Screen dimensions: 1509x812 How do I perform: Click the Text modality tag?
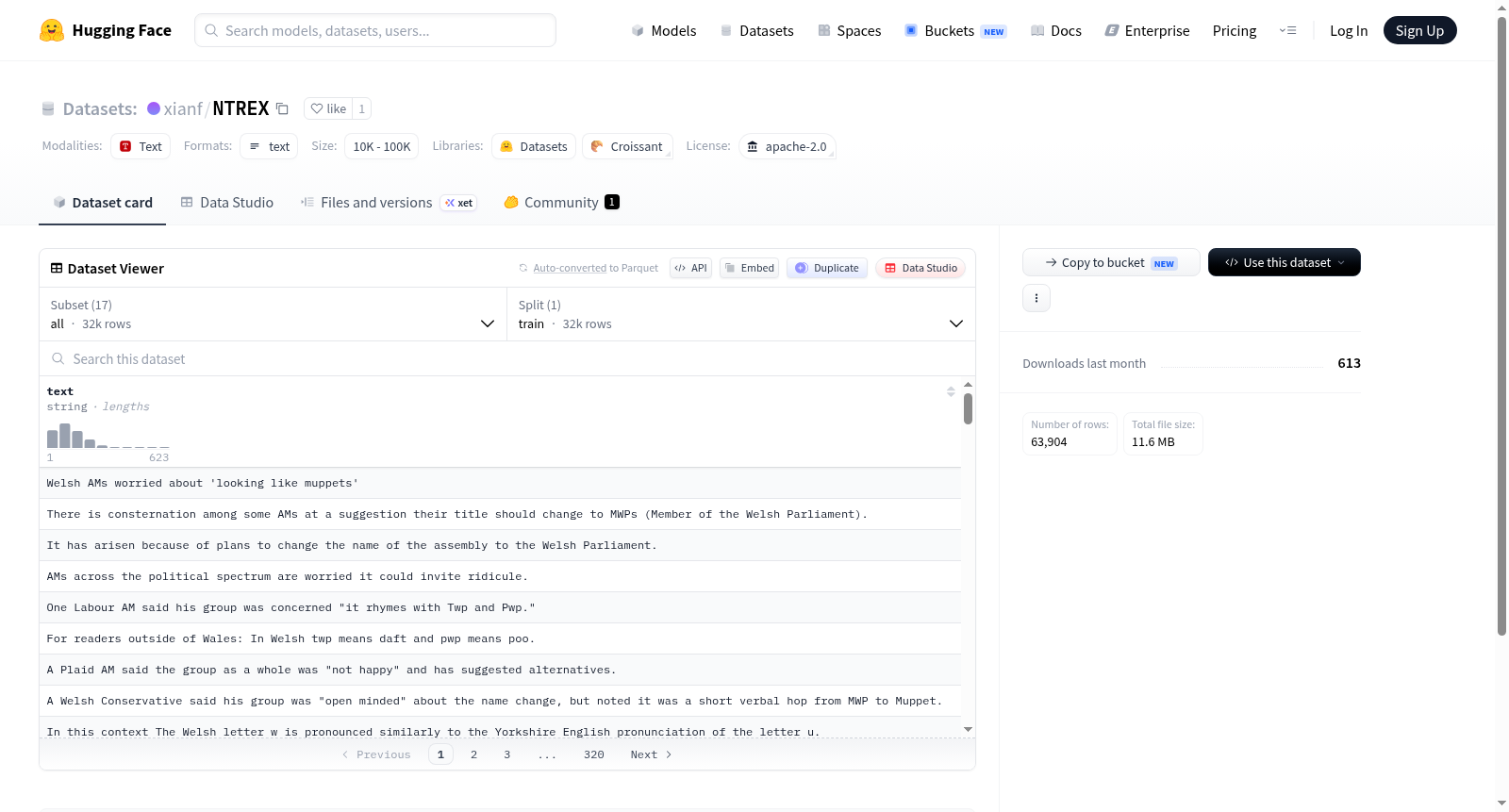click(x=141, y=146)
